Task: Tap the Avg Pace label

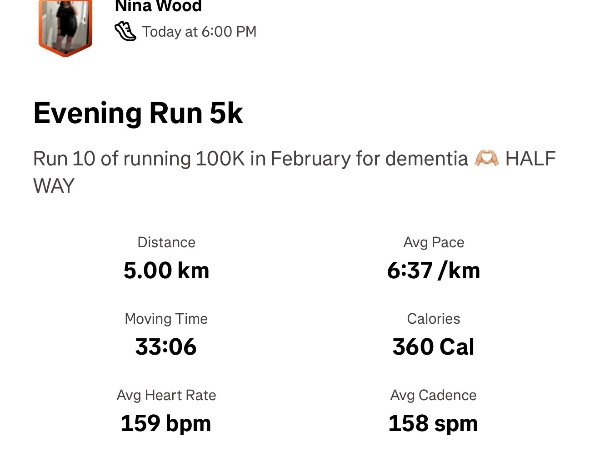Action: 433,242
